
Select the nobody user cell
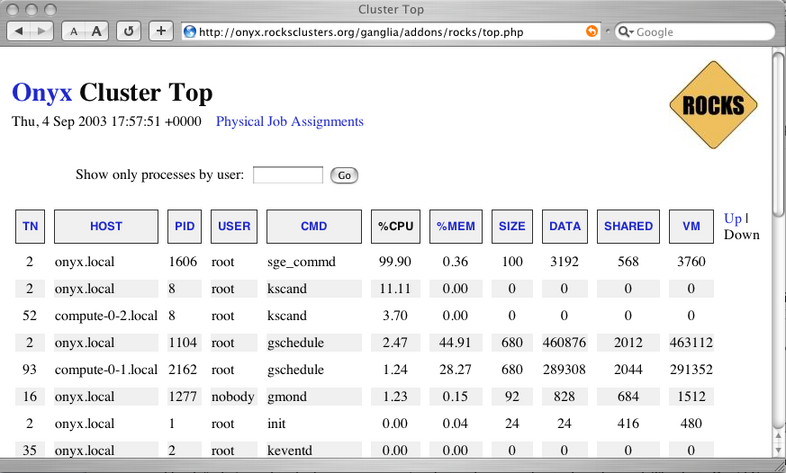(233, 397)
